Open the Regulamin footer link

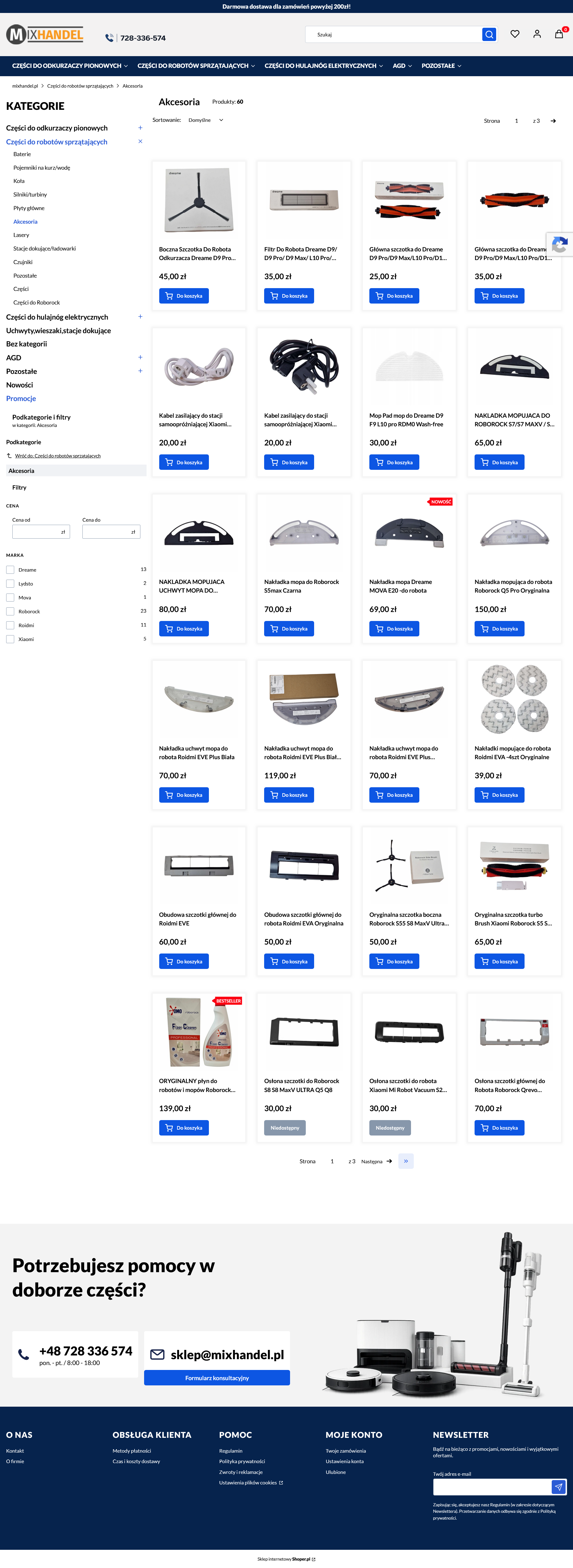click(231, 1451)
